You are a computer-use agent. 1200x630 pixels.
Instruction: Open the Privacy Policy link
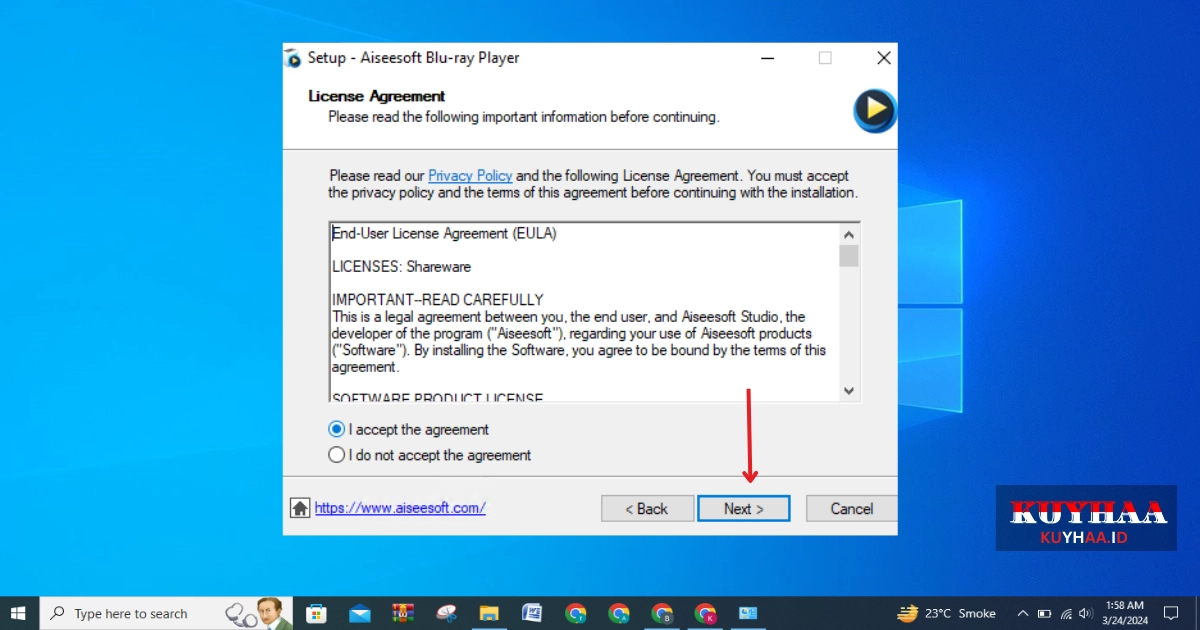click(470, 175)
